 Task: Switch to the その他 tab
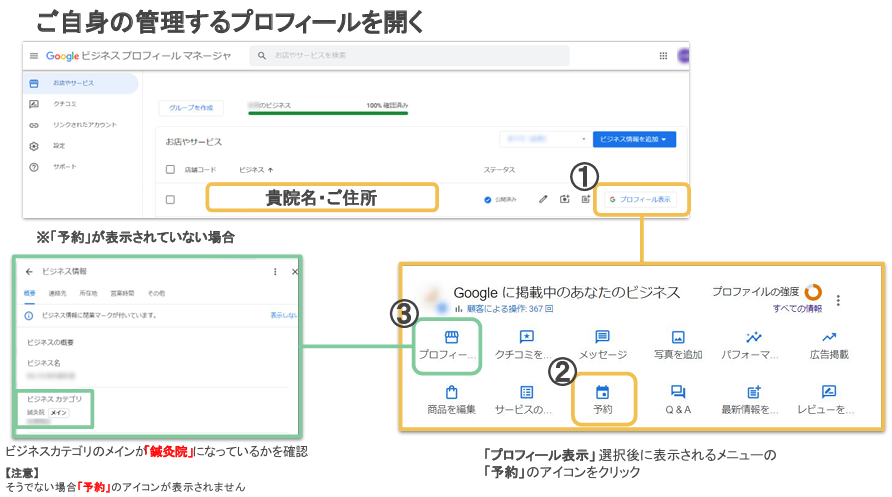[x=156, y=293]
